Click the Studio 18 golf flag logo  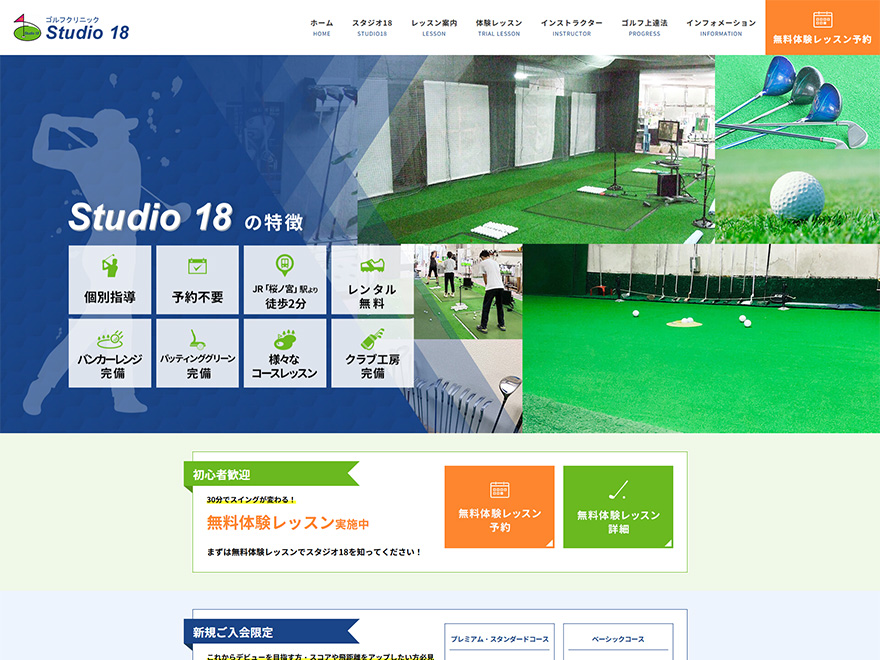pyautogui.click(x=27, y=28)
